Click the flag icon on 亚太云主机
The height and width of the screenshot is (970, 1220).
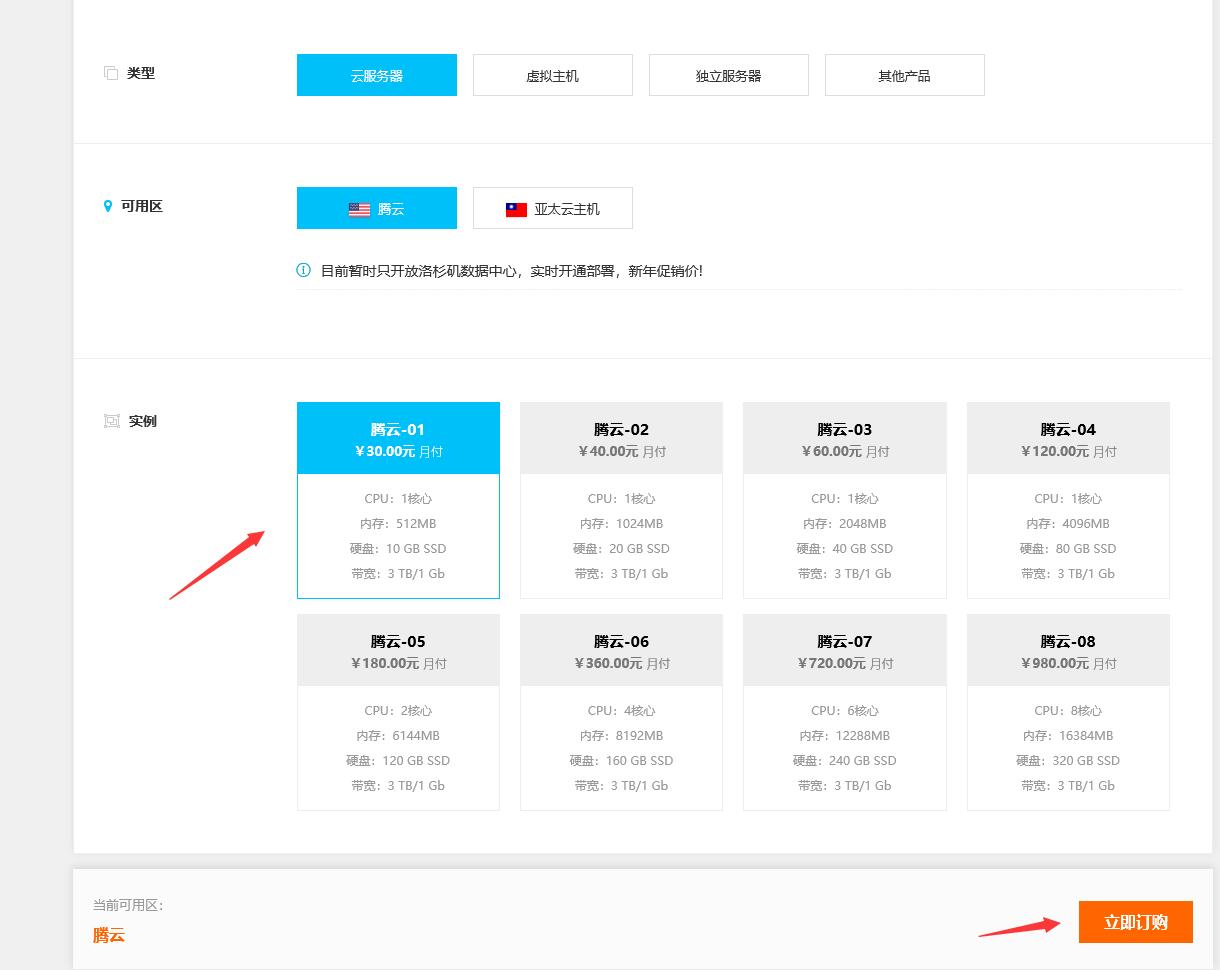click(516, 210)
